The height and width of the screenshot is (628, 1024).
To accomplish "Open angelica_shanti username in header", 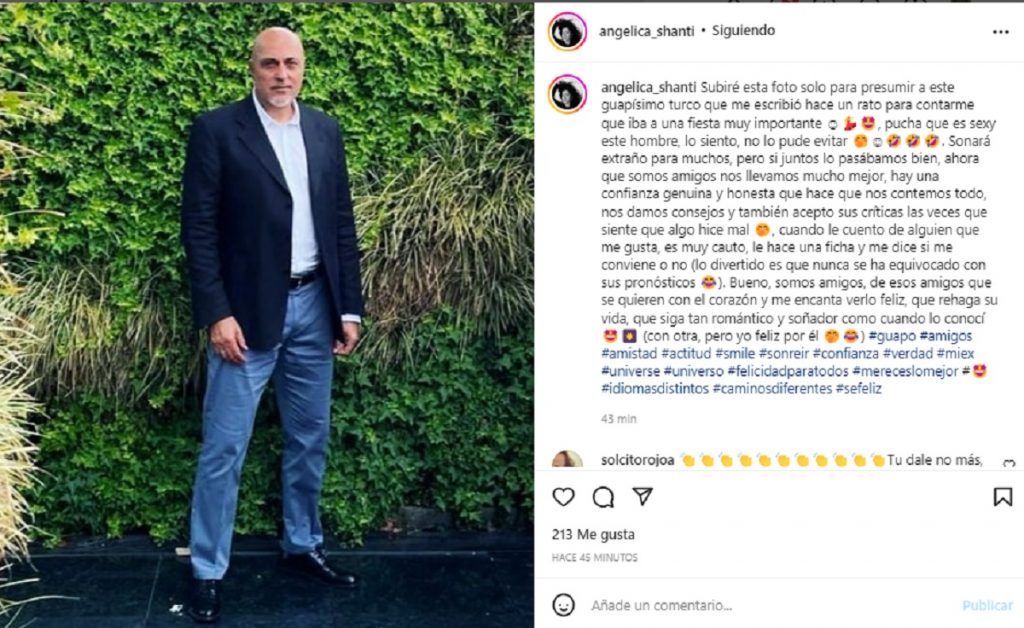I will pos(647,31).
